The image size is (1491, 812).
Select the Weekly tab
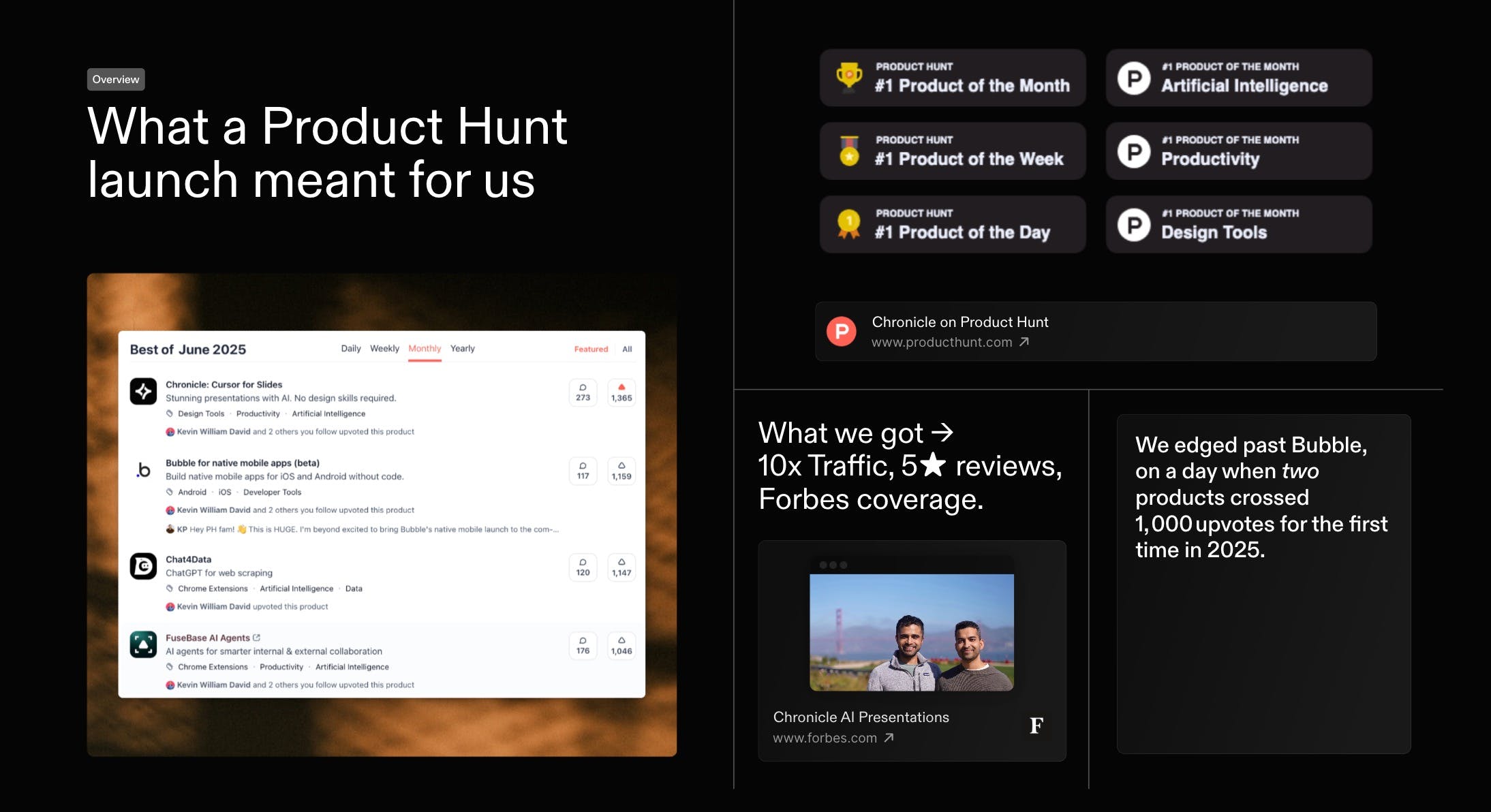(384, 349)
